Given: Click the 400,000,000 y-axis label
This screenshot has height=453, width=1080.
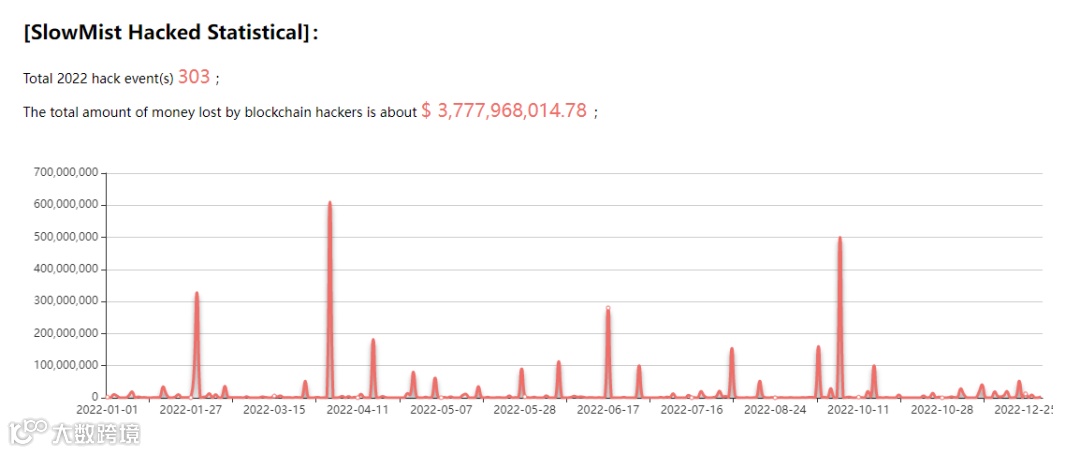Looking at the screenshot, I should [66, 269].
